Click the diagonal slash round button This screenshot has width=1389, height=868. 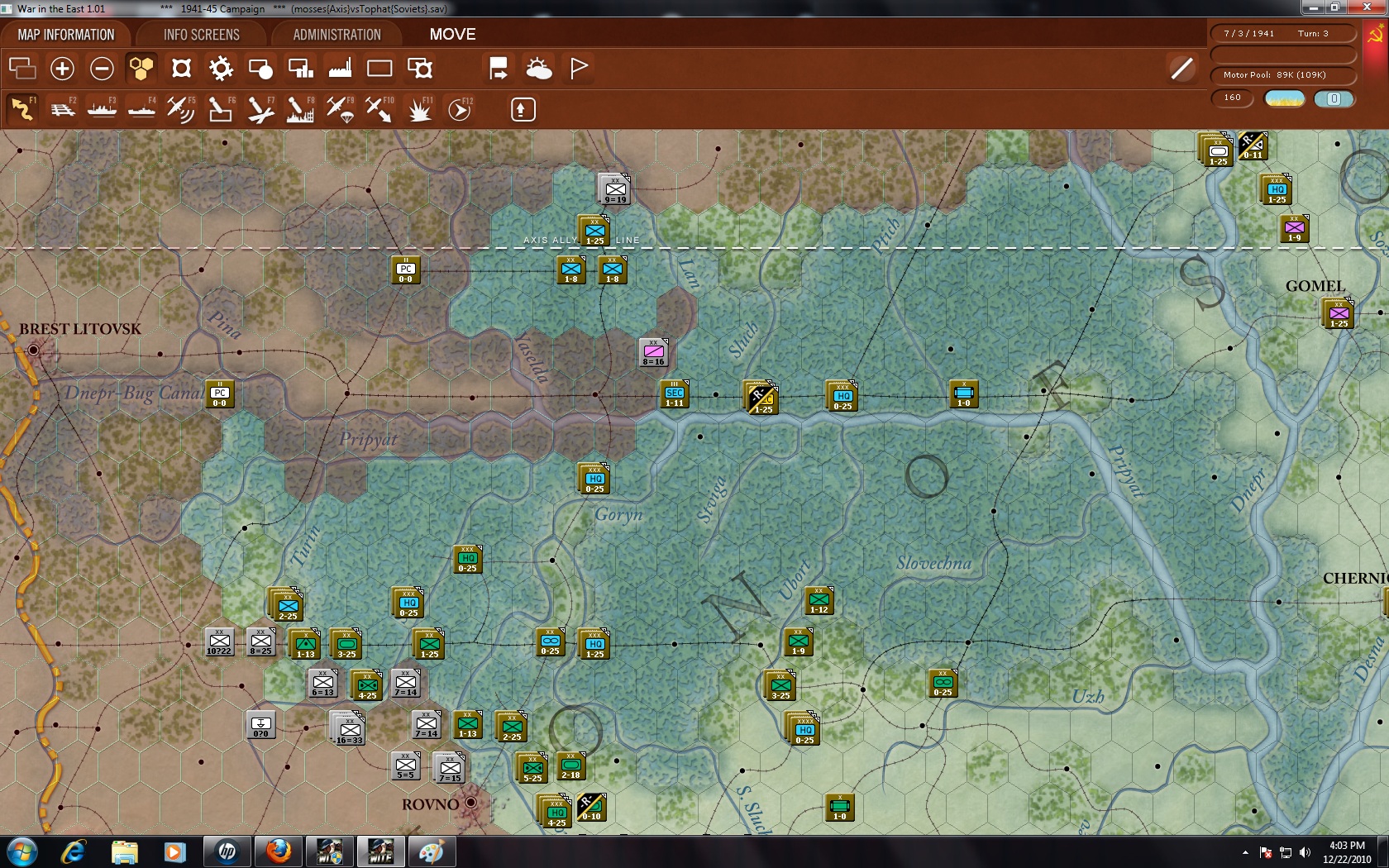[1182, 69]
